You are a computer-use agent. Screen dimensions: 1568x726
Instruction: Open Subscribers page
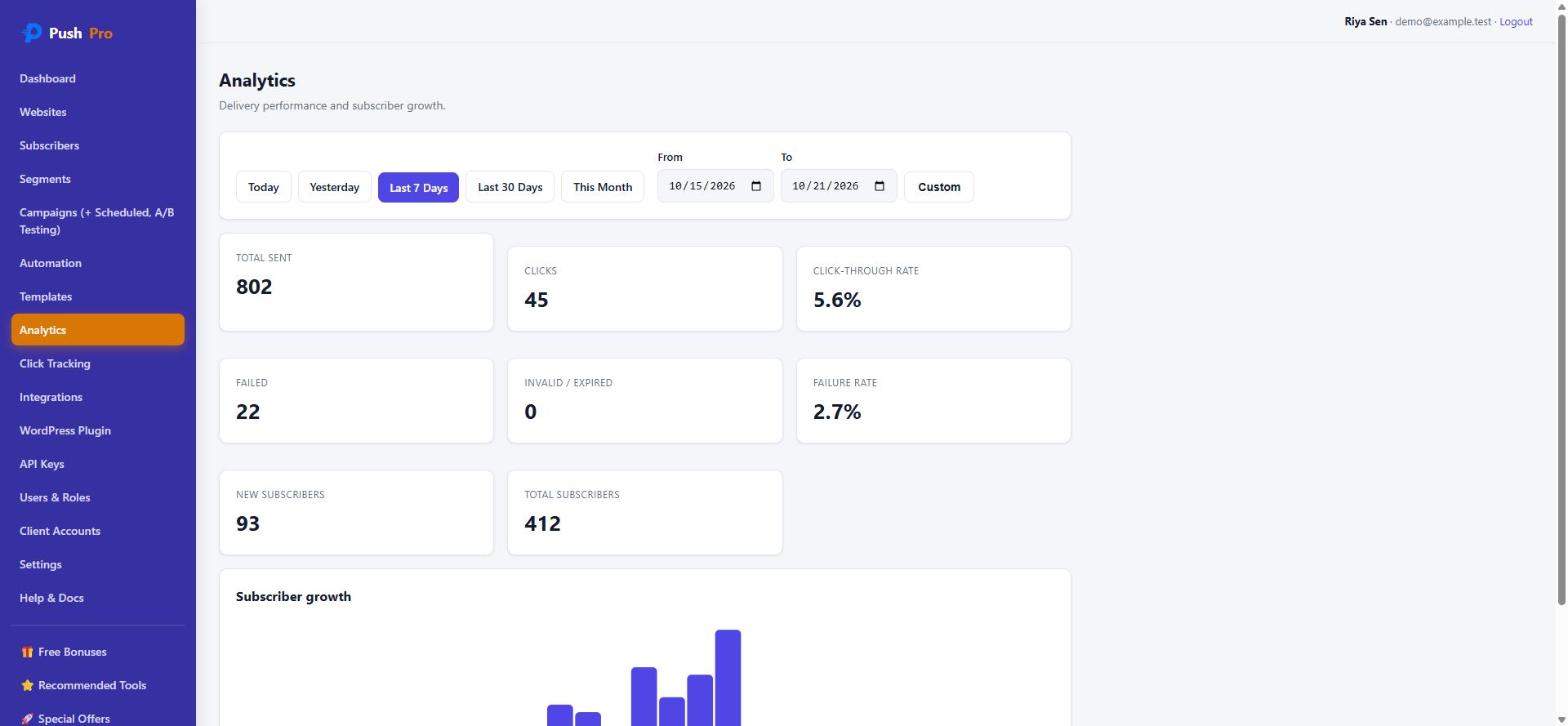point(97,146)
